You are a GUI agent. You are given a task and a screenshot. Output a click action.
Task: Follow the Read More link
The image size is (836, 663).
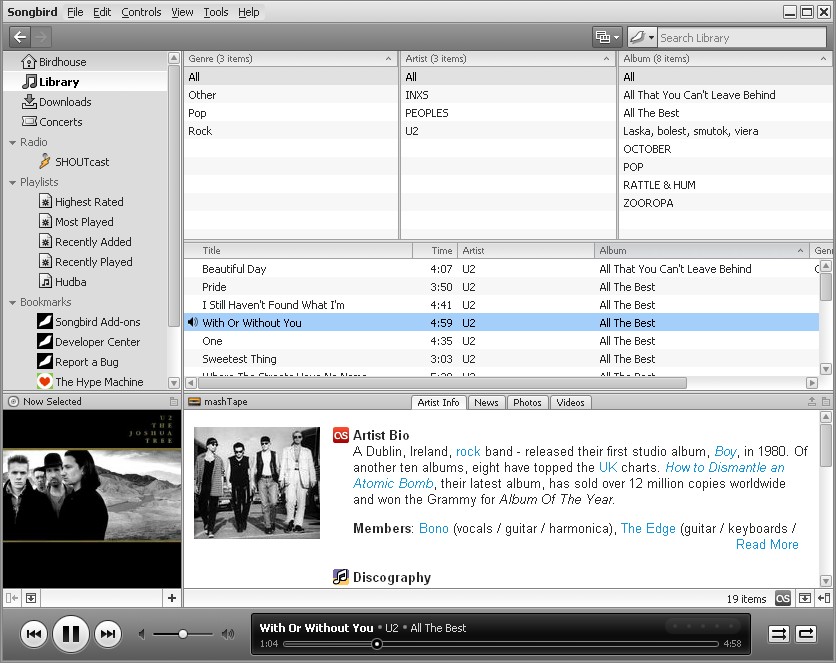tap(767, 544)
